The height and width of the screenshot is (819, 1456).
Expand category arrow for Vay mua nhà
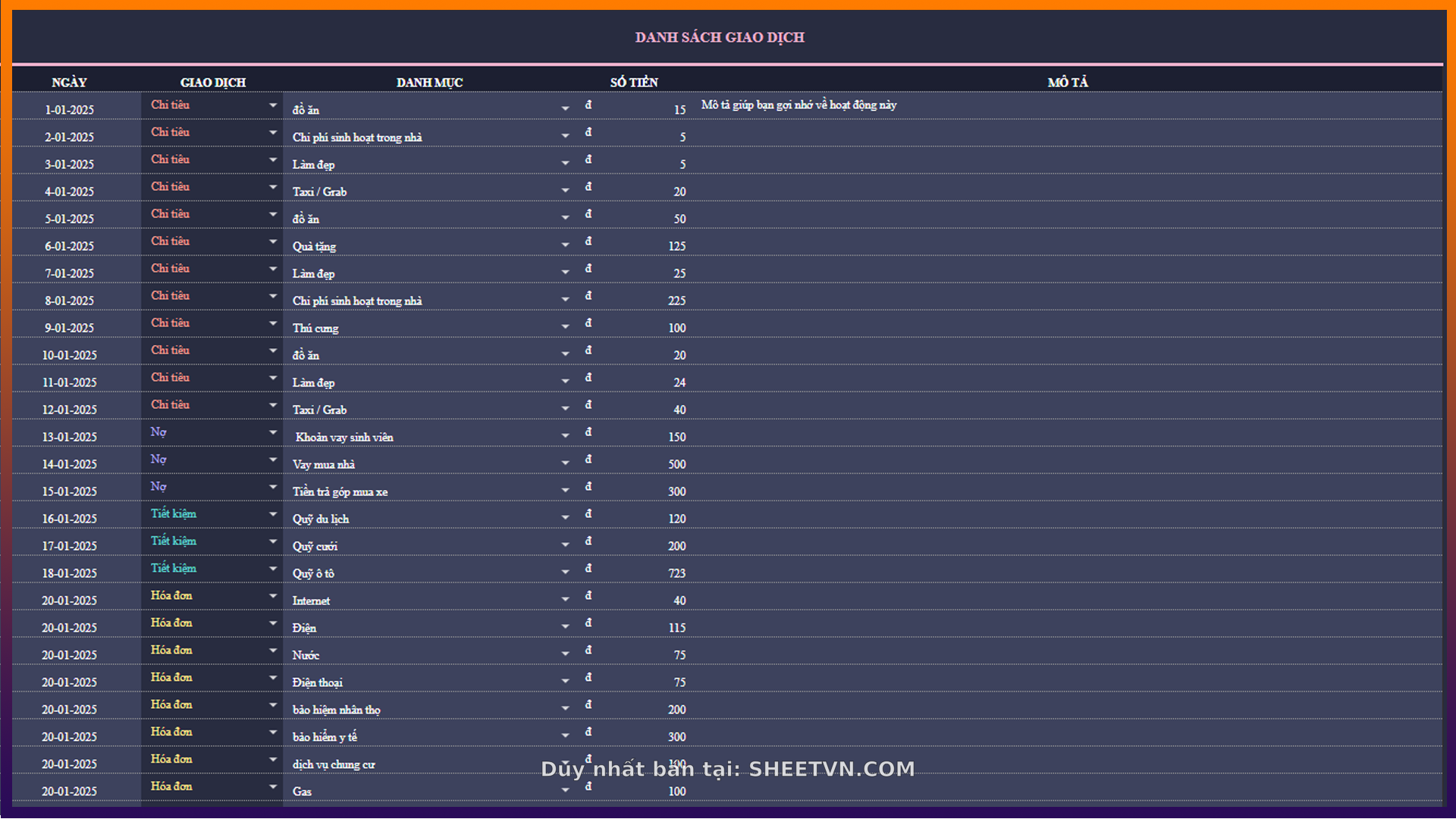click(565, 463)
